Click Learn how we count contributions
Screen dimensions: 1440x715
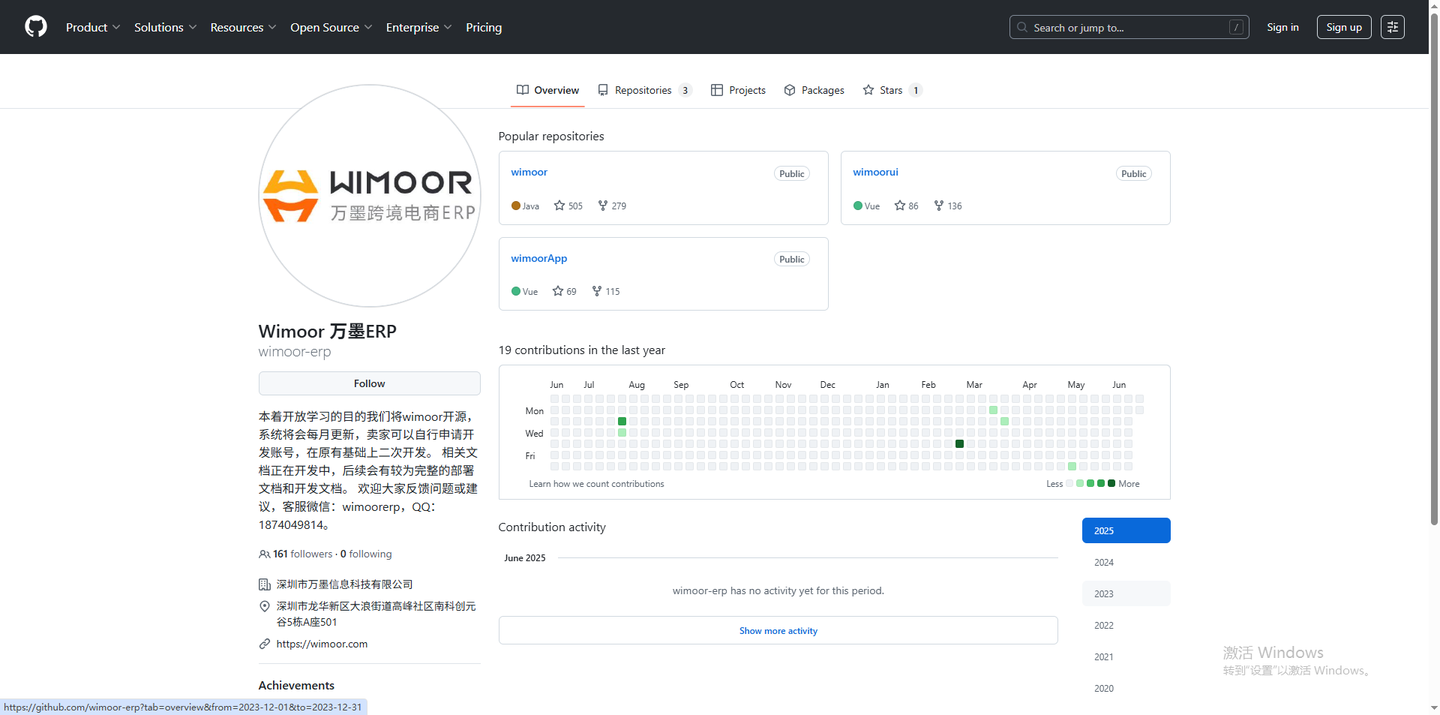coord(596,484)
